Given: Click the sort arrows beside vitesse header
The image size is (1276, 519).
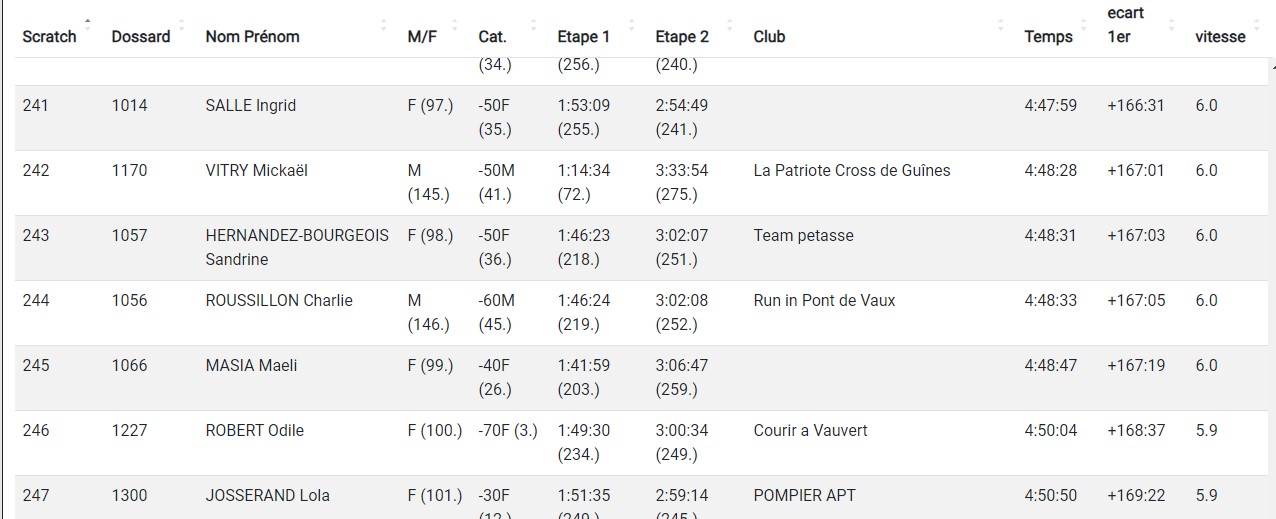Looking at the screenshot, I should 1256,24.
